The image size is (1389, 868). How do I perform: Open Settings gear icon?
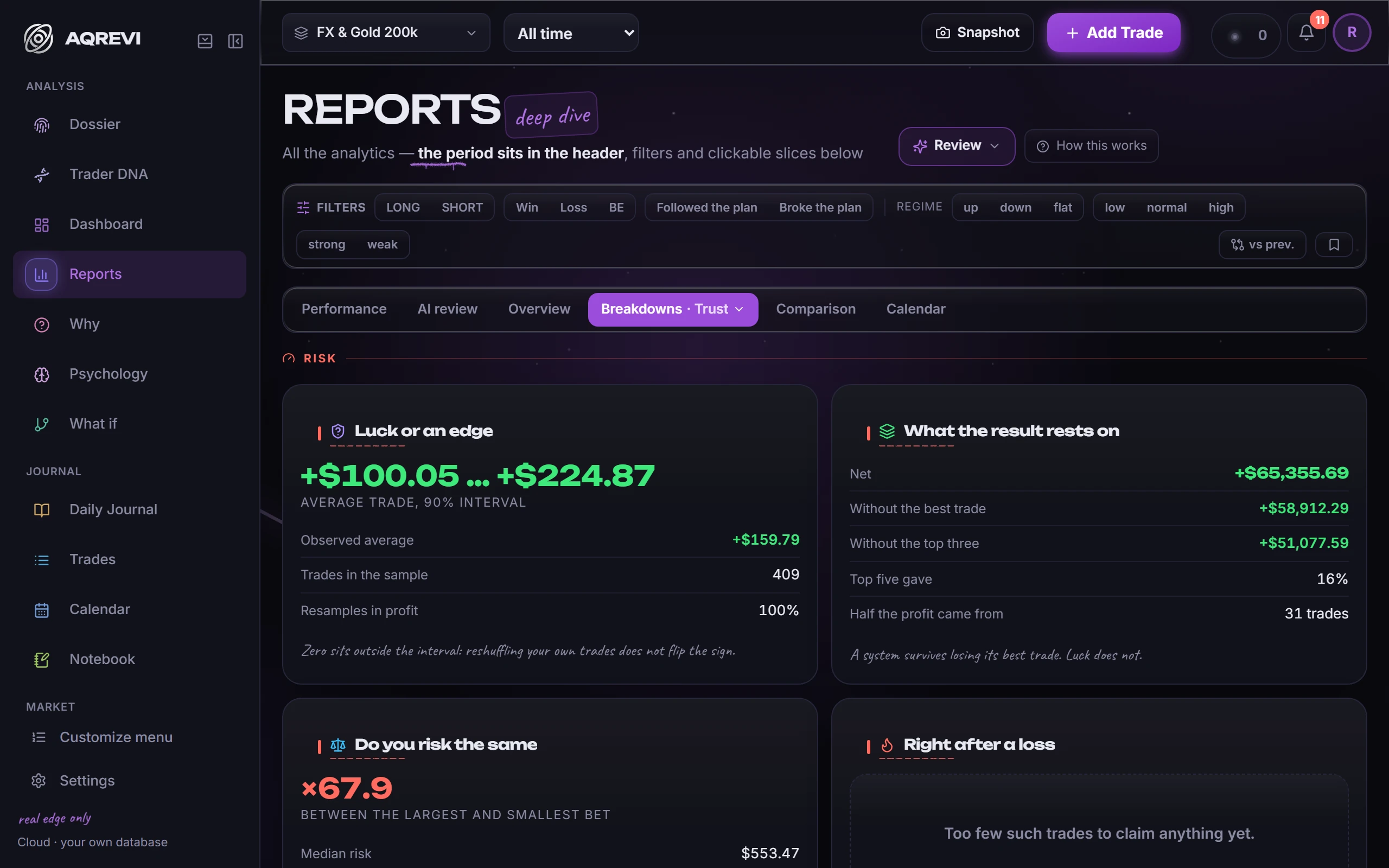coord(39,781)
